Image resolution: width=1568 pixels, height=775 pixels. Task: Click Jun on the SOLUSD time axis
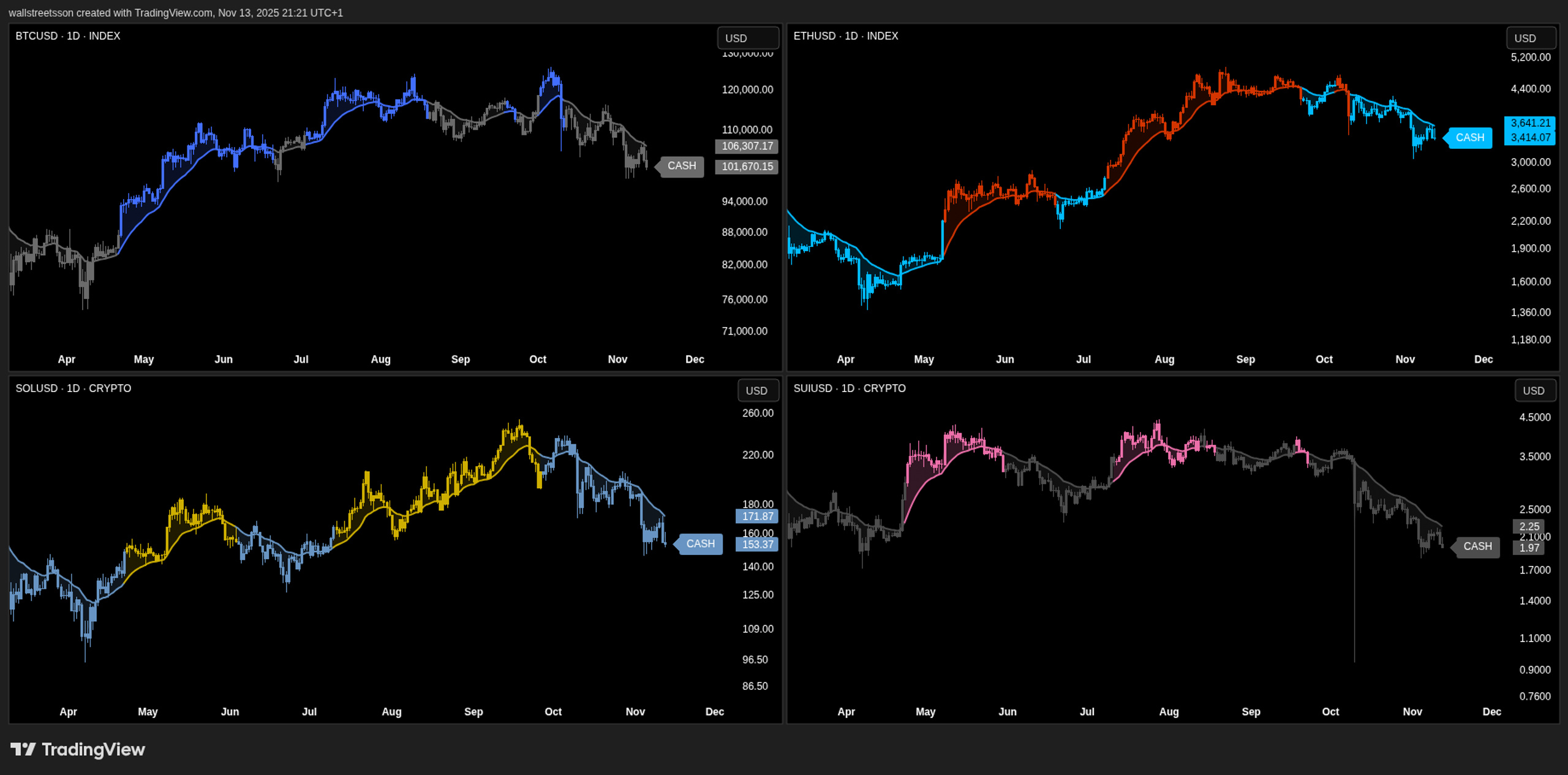230,712
